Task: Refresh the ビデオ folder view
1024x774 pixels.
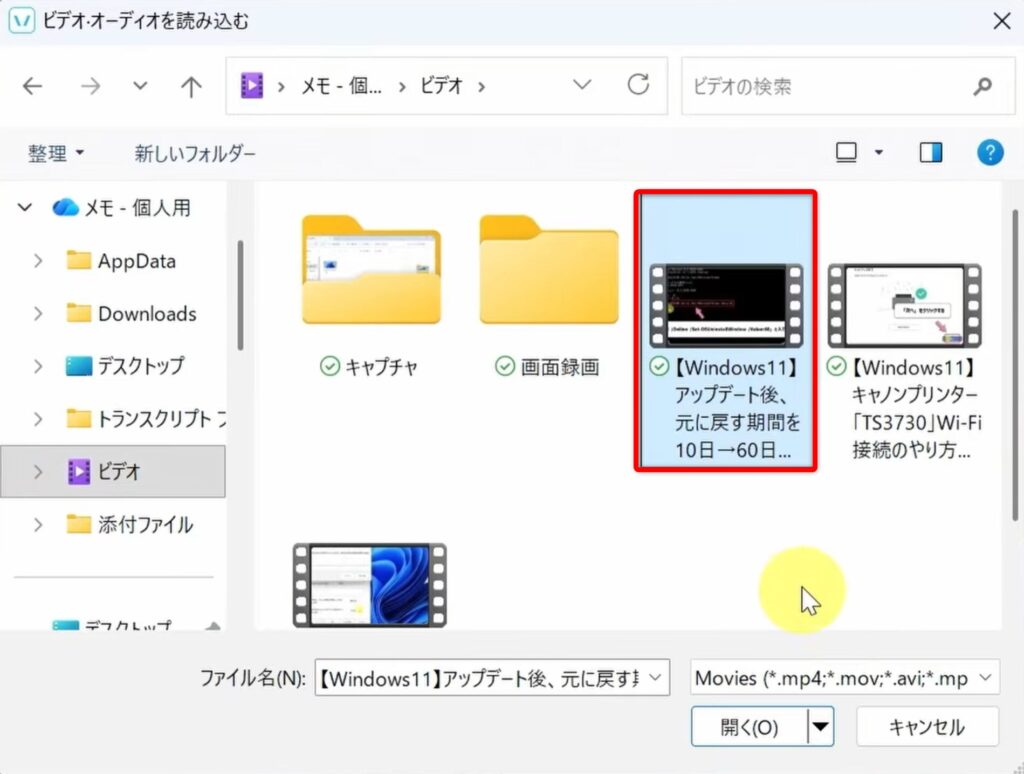Action: click(638, 86)
